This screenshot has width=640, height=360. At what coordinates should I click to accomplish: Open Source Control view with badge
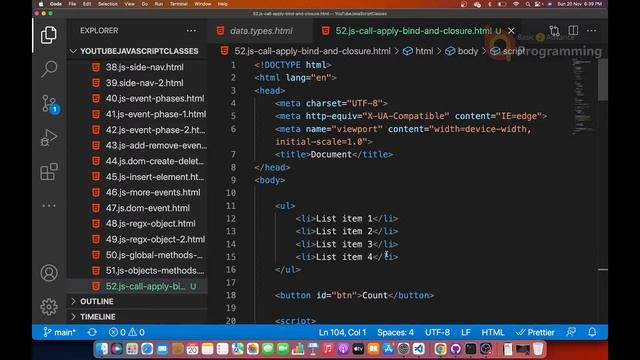click(49, 104)
